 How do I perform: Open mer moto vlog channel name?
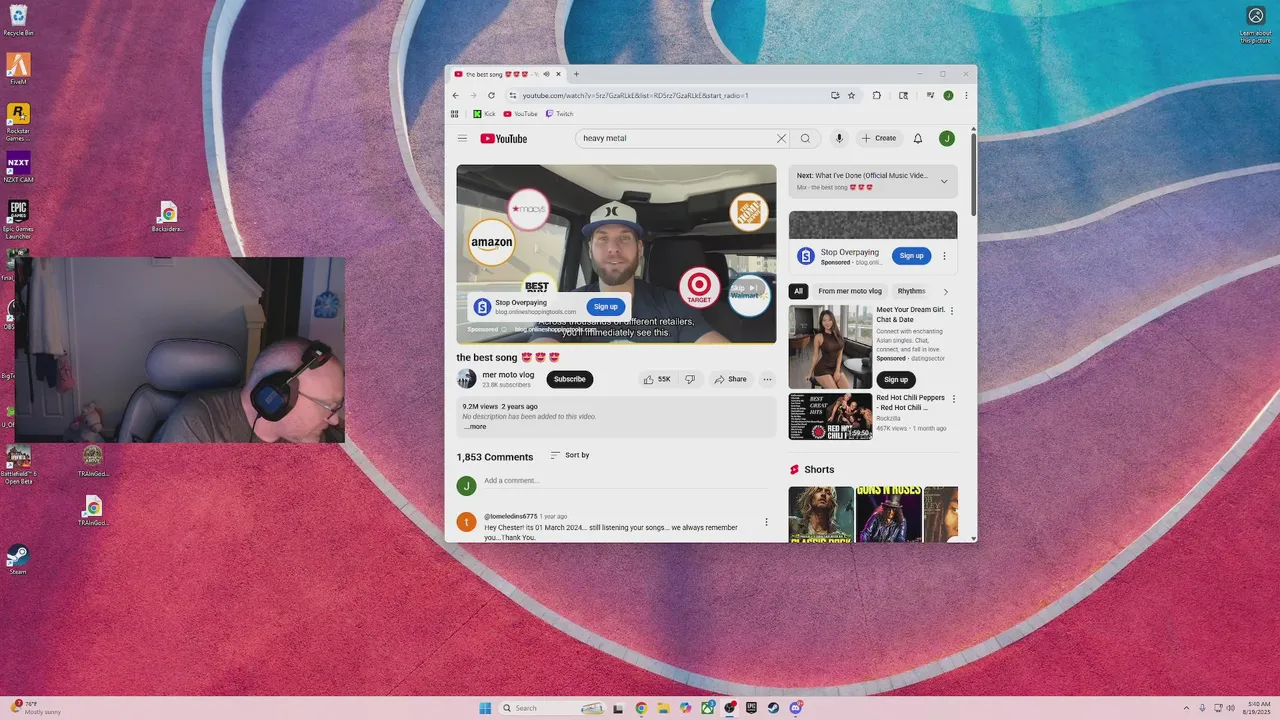pyautogui.click(x=508, y=375)
